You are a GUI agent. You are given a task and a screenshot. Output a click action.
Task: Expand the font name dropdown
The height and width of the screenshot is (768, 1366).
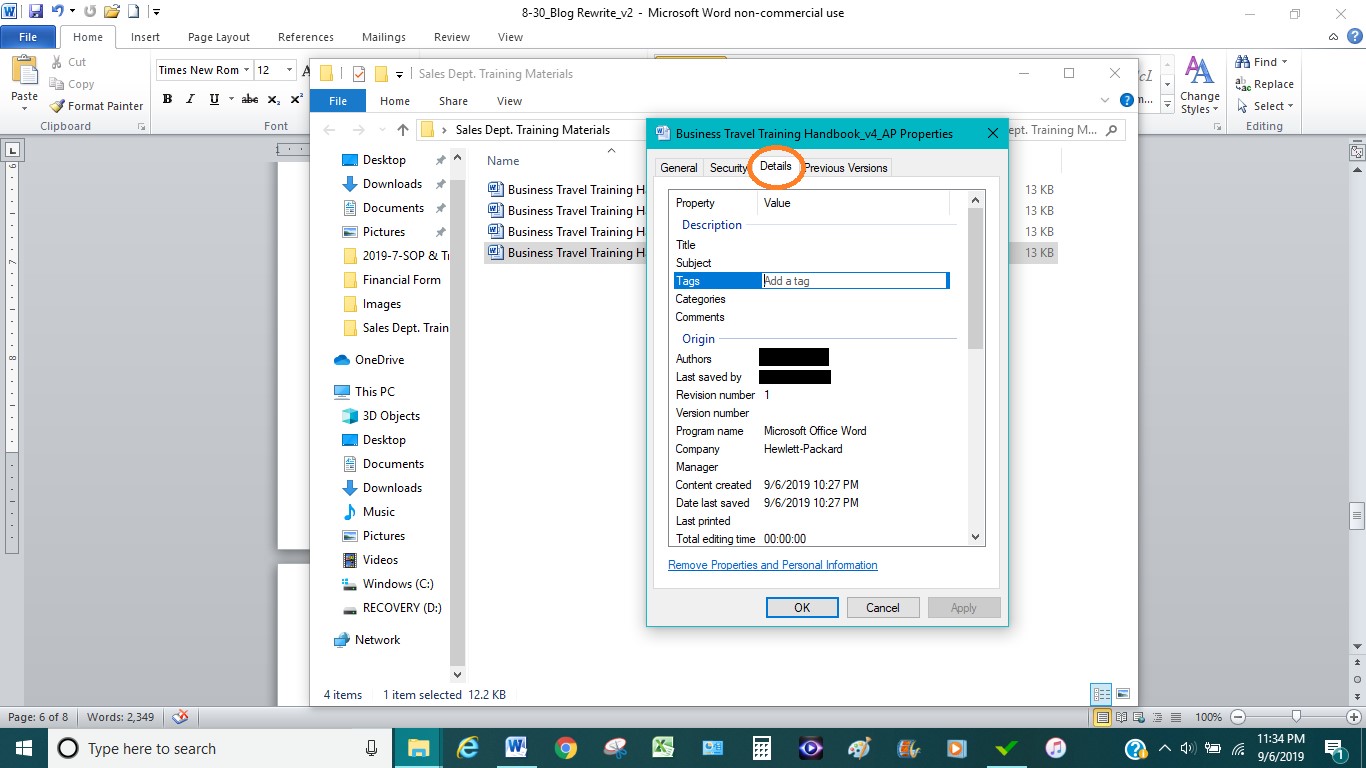click(x=246, y=70)
